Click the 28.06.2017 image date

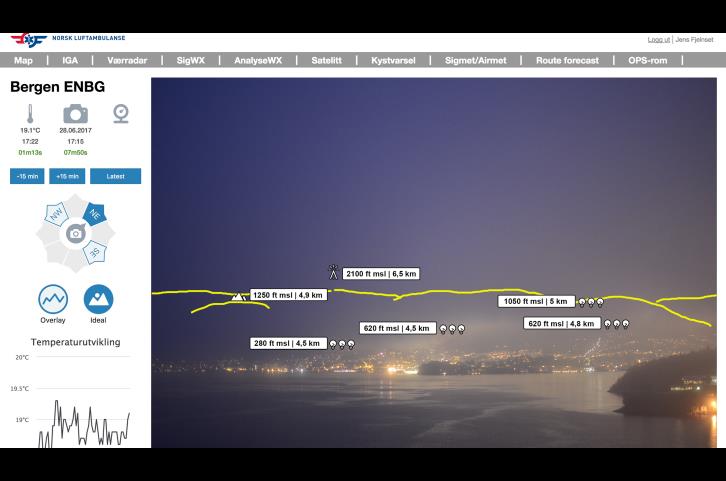[75, 131]
